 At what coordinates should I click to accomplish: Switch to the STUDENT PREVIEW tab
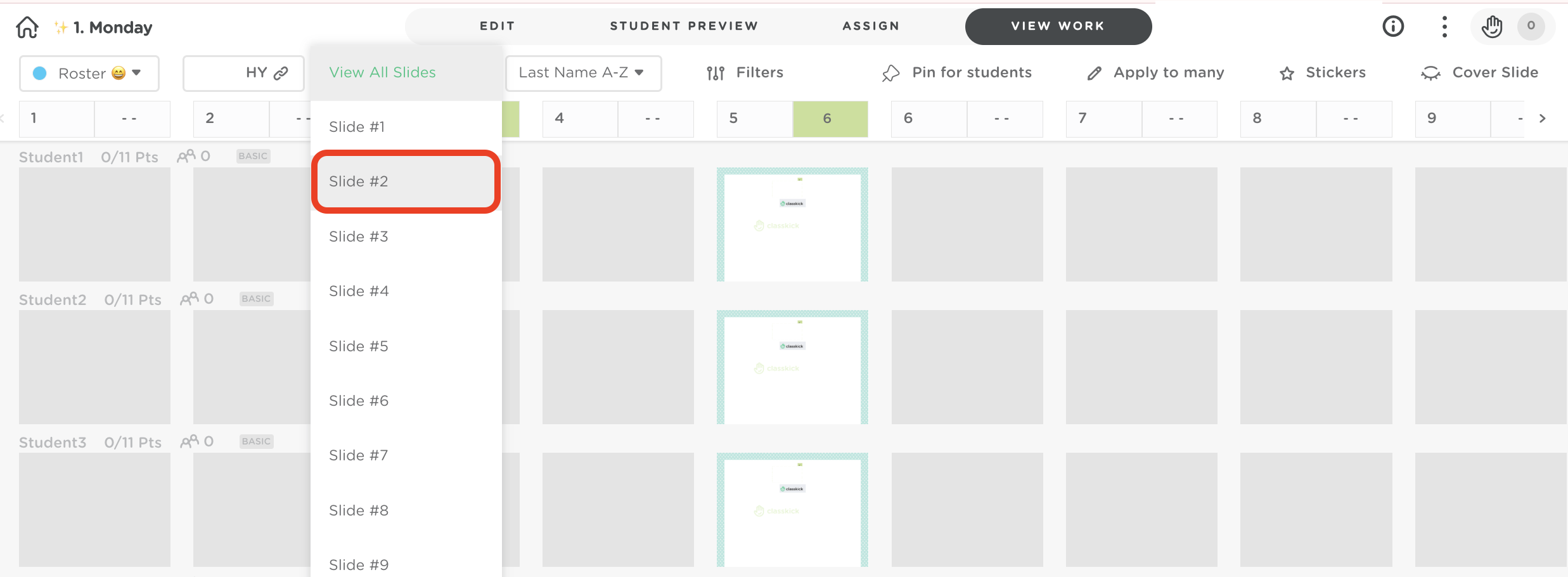click(x=684, y=26)
